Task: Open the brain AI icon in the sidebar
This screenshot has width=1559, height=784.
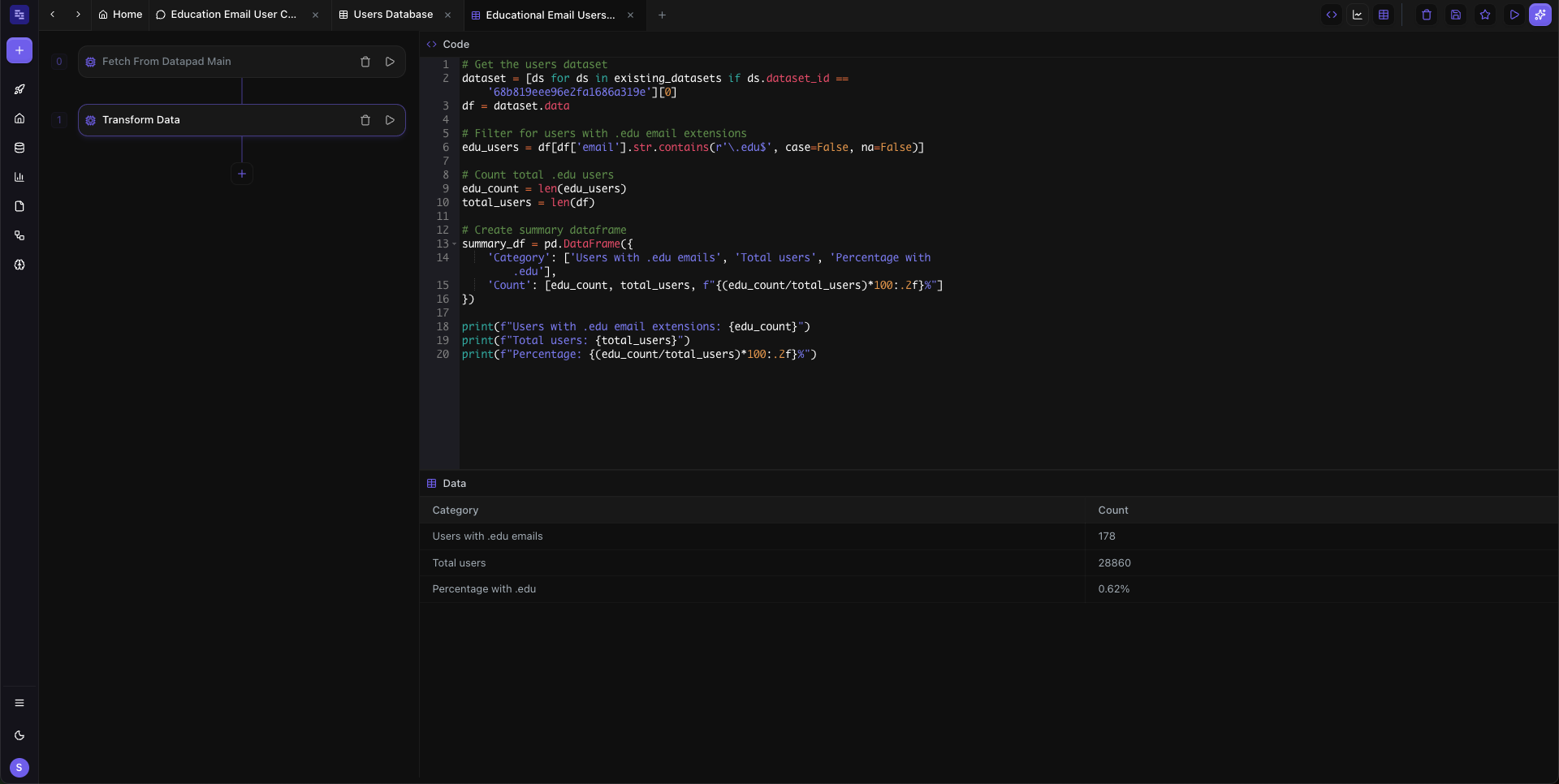Action: pos(19,265)
